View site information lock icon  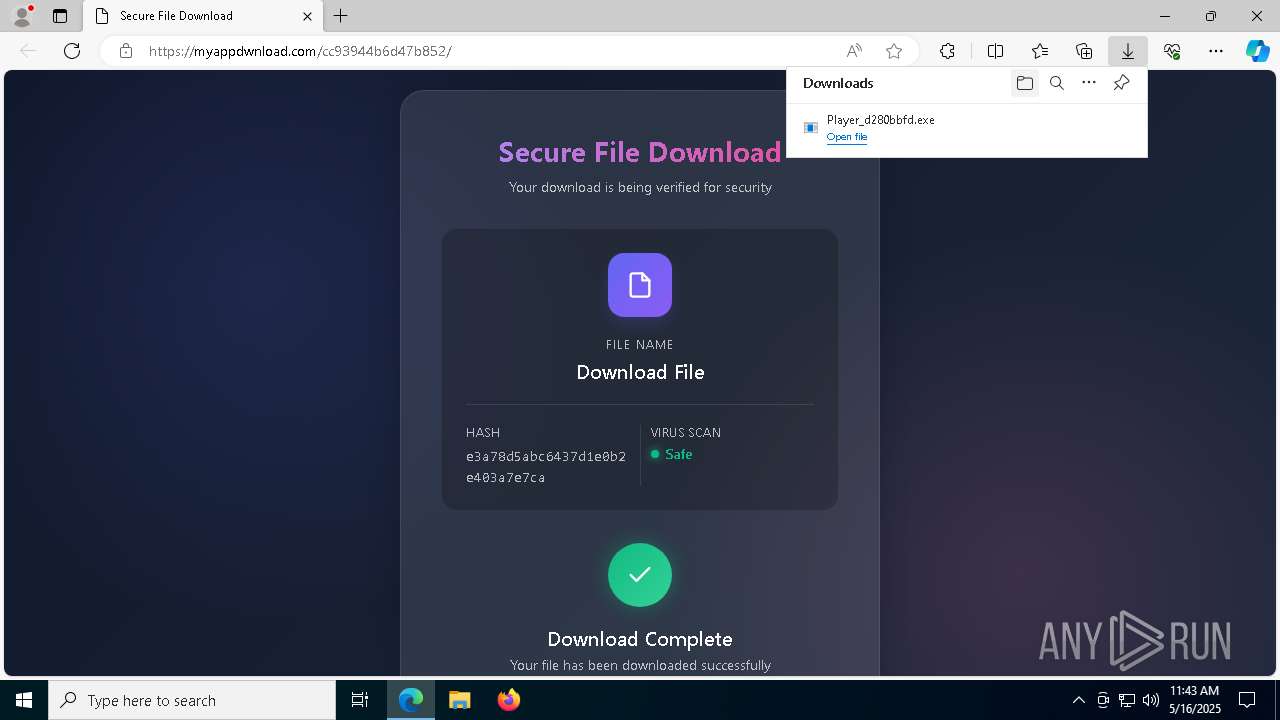126,51
